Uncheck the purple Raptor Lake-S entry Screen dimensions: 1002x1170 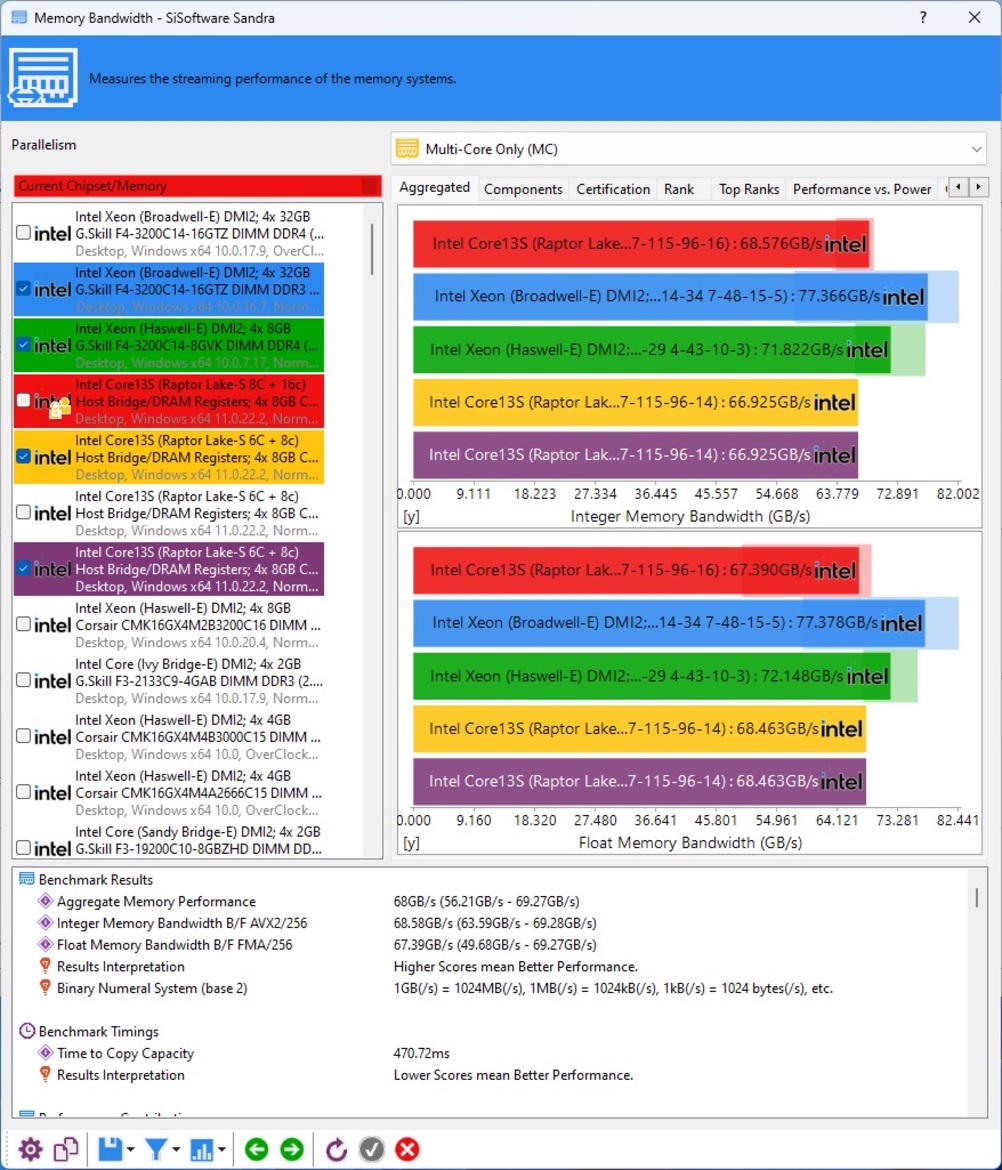pos(23,568)
